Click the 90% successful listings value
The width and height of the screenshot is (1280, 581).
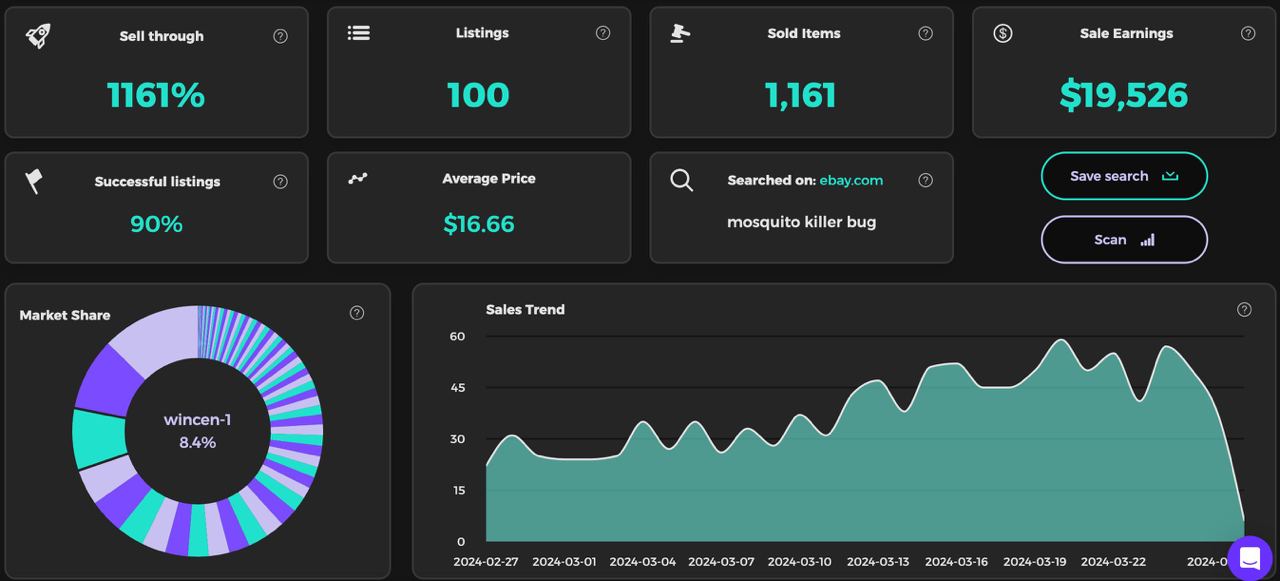[156, 224]
